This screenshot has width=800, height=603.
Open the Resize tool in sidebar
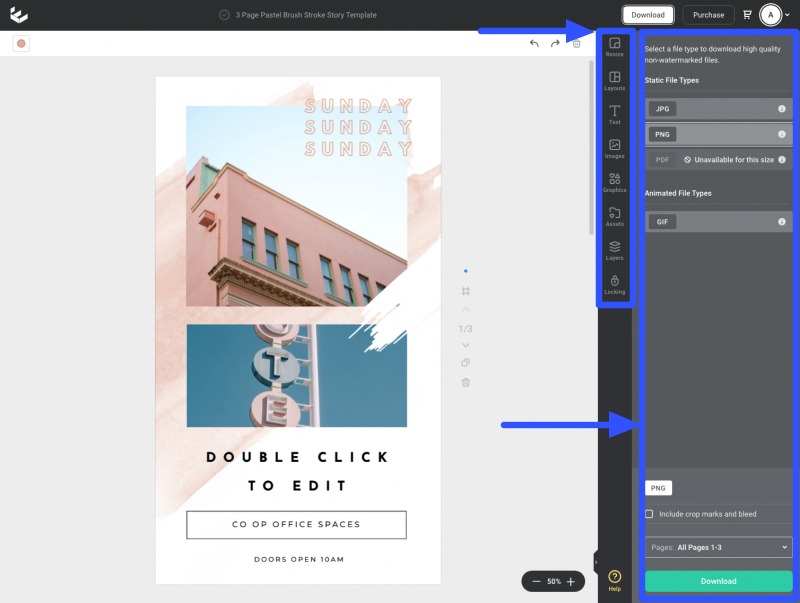click(x=614, y=46)
